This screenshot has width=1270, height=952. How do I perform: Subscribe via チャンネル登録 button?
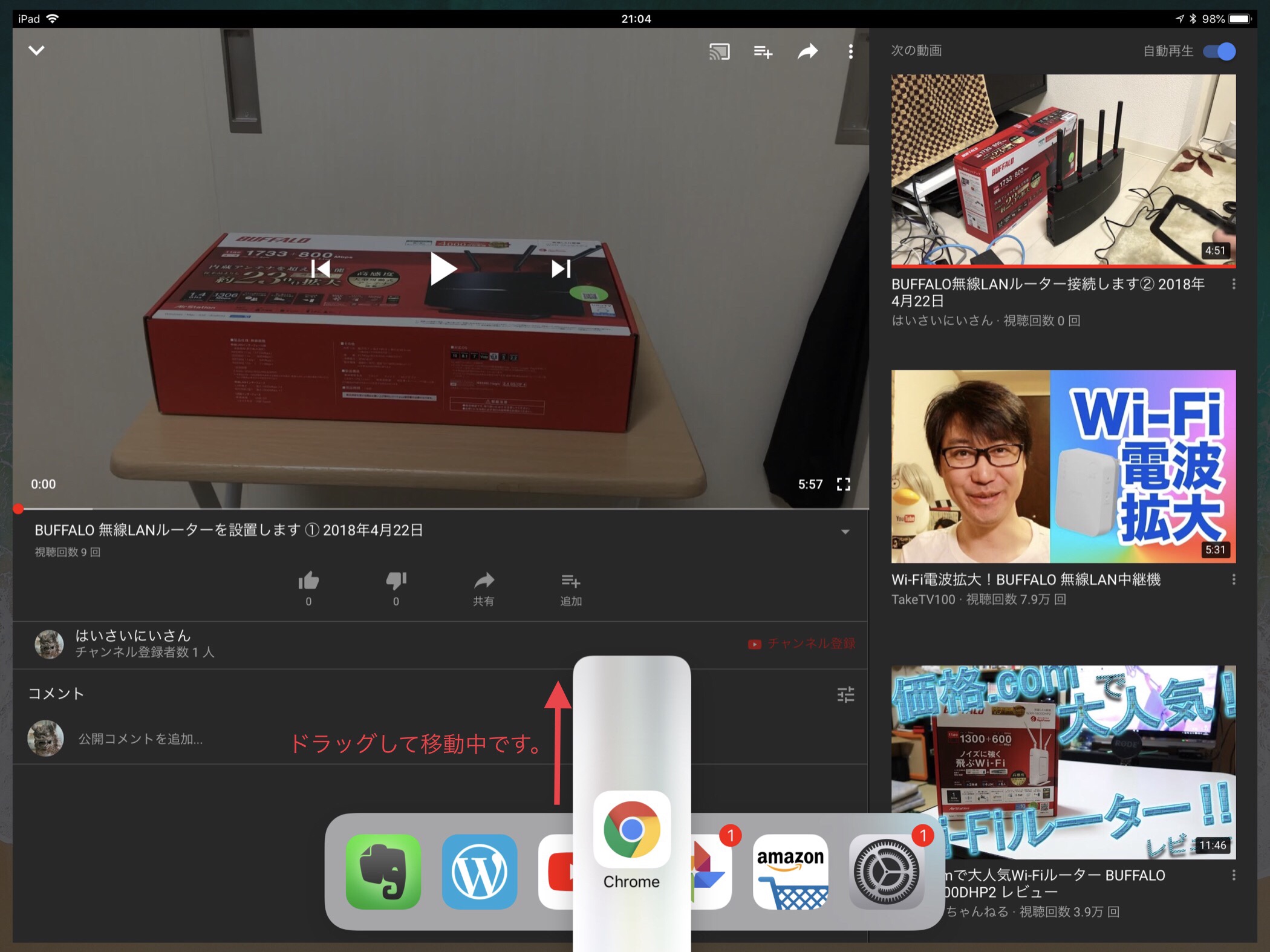(x=801, y=644)
